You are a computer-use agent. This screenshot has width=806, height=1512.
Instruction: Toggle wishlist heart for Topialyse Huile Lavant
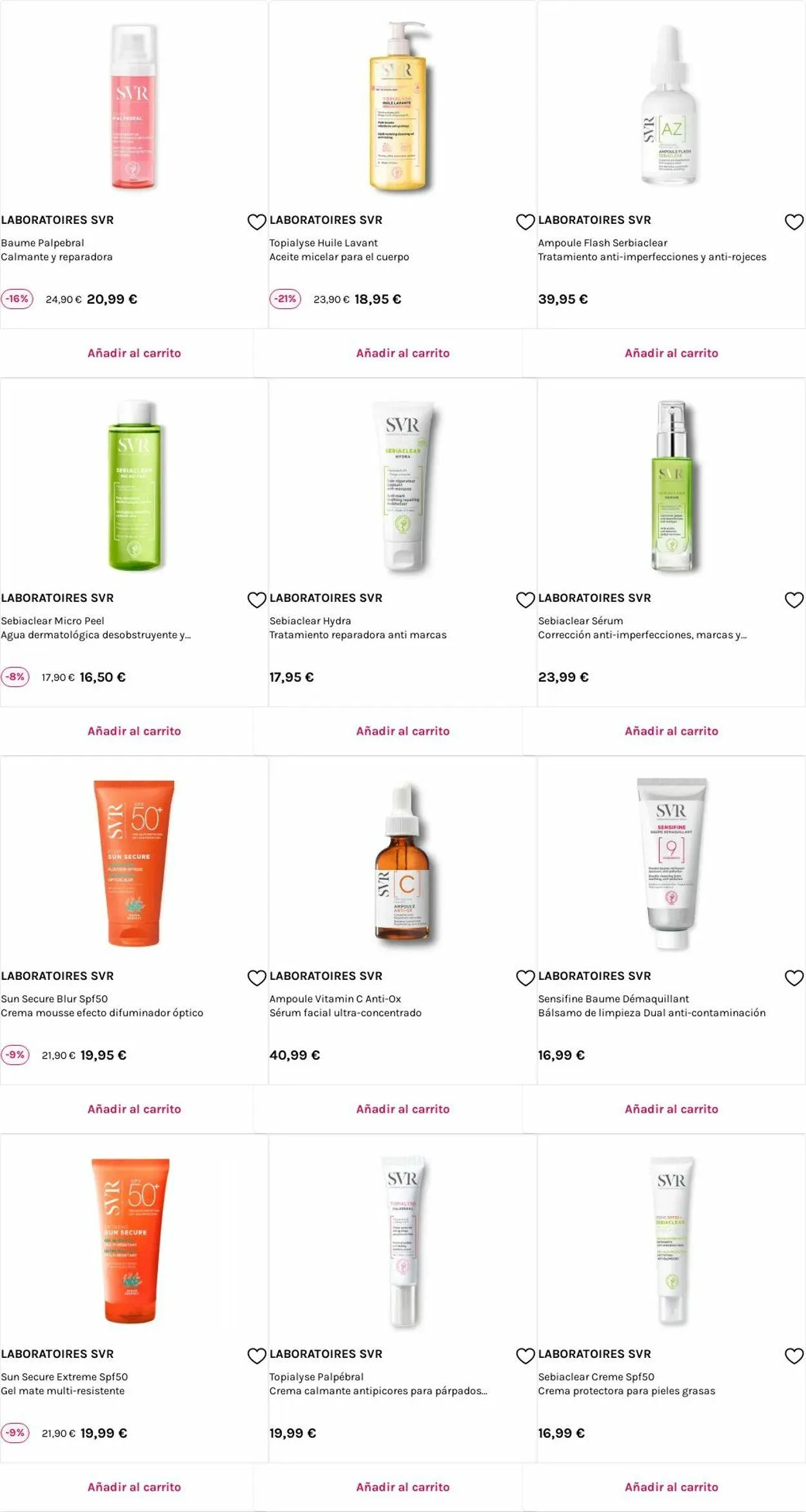pos(526,222)
